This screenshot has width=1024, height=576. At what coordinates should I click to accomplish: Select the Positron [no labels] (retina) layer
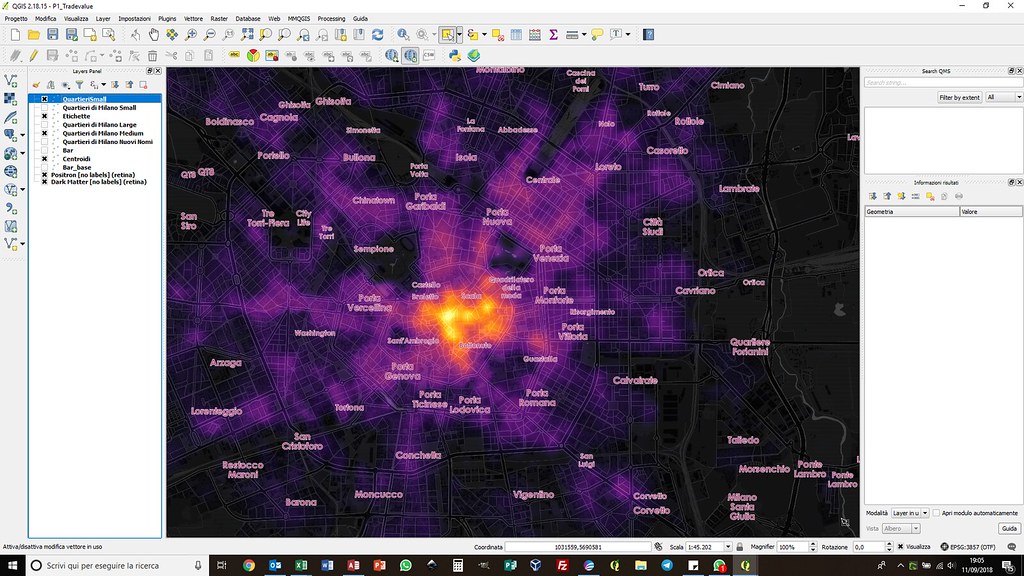click(93, 175)
